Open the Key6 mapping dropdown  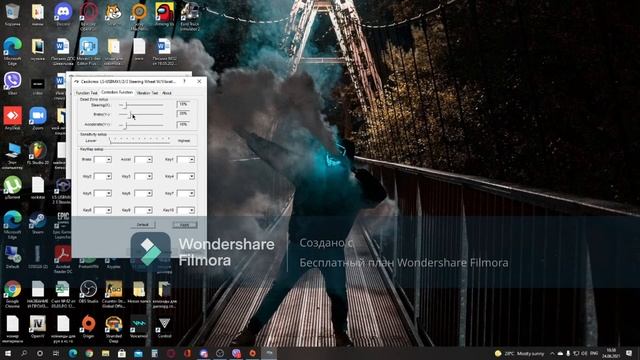[143, 193]
